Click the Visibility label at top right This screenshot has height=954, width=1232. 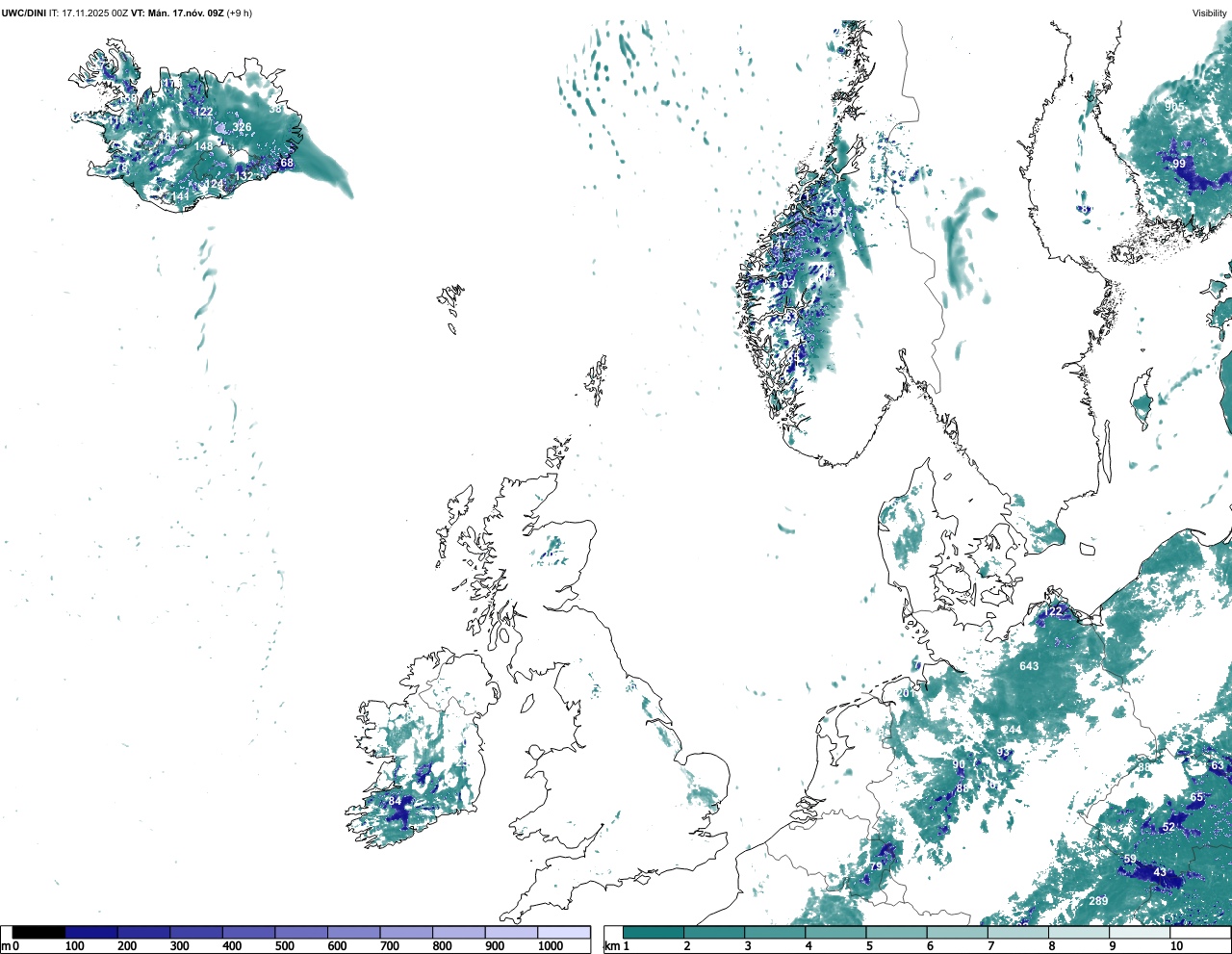(1210, 13)
